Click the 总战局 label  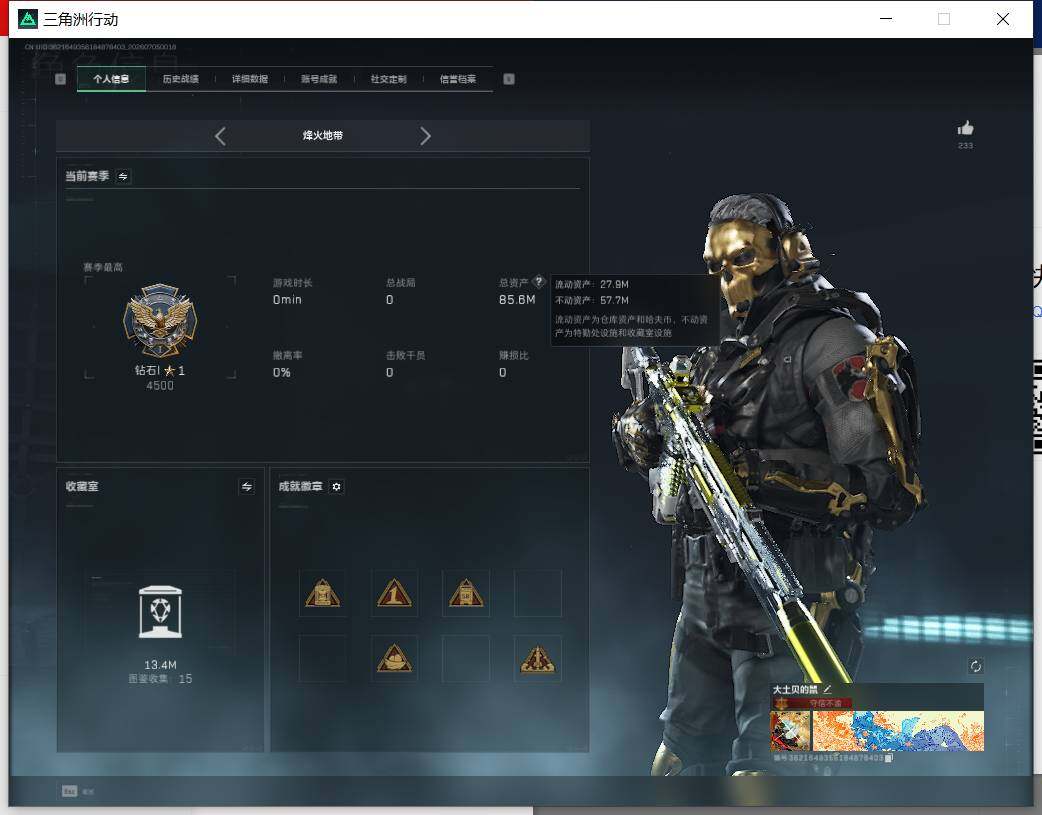[401, 283]
